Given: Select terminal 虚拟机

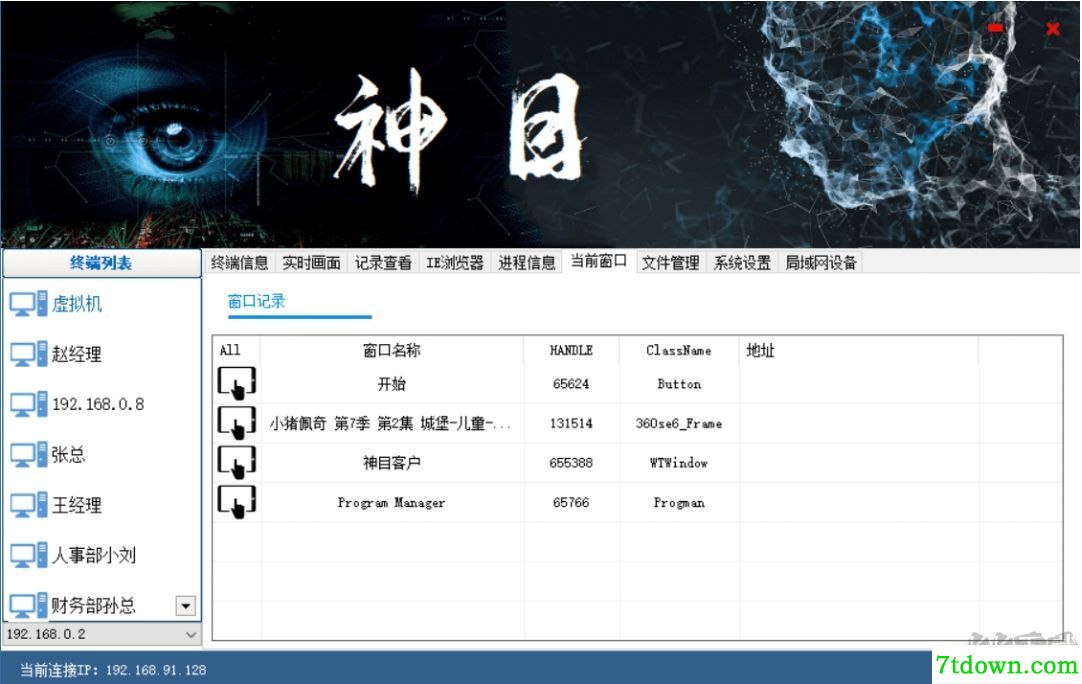Looking at the screenshot, I should (x=77, y=304).
